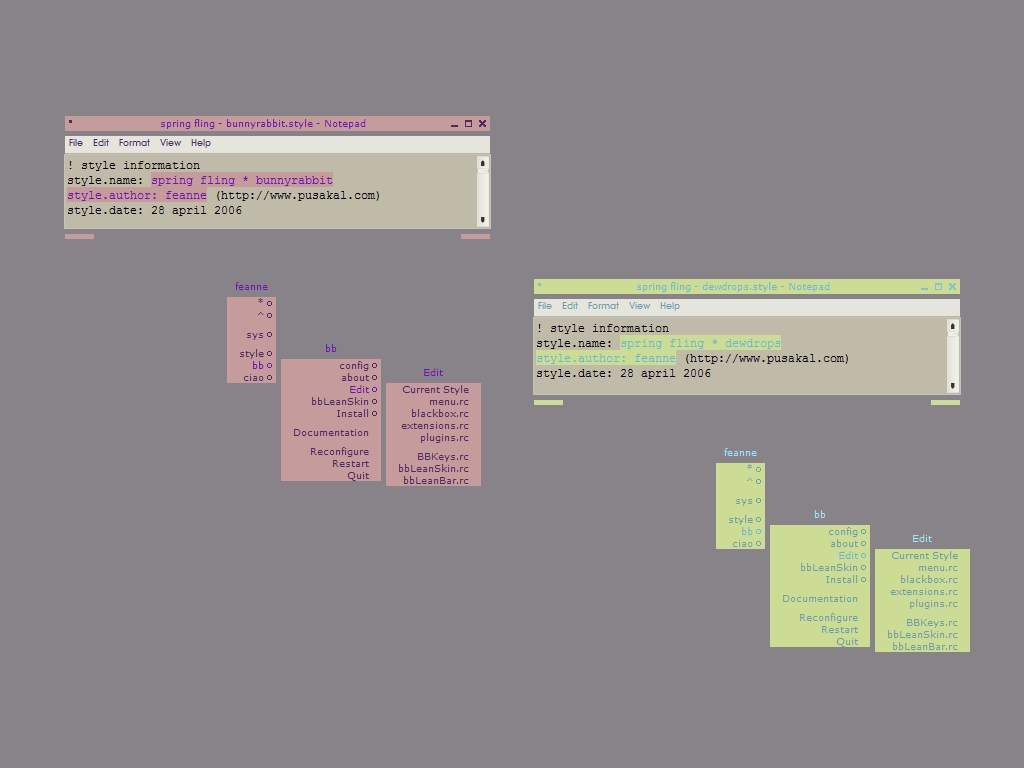1024x768 pixels.
Task: Choose Reconfigure in the pink bb menu
Action: 339,452
